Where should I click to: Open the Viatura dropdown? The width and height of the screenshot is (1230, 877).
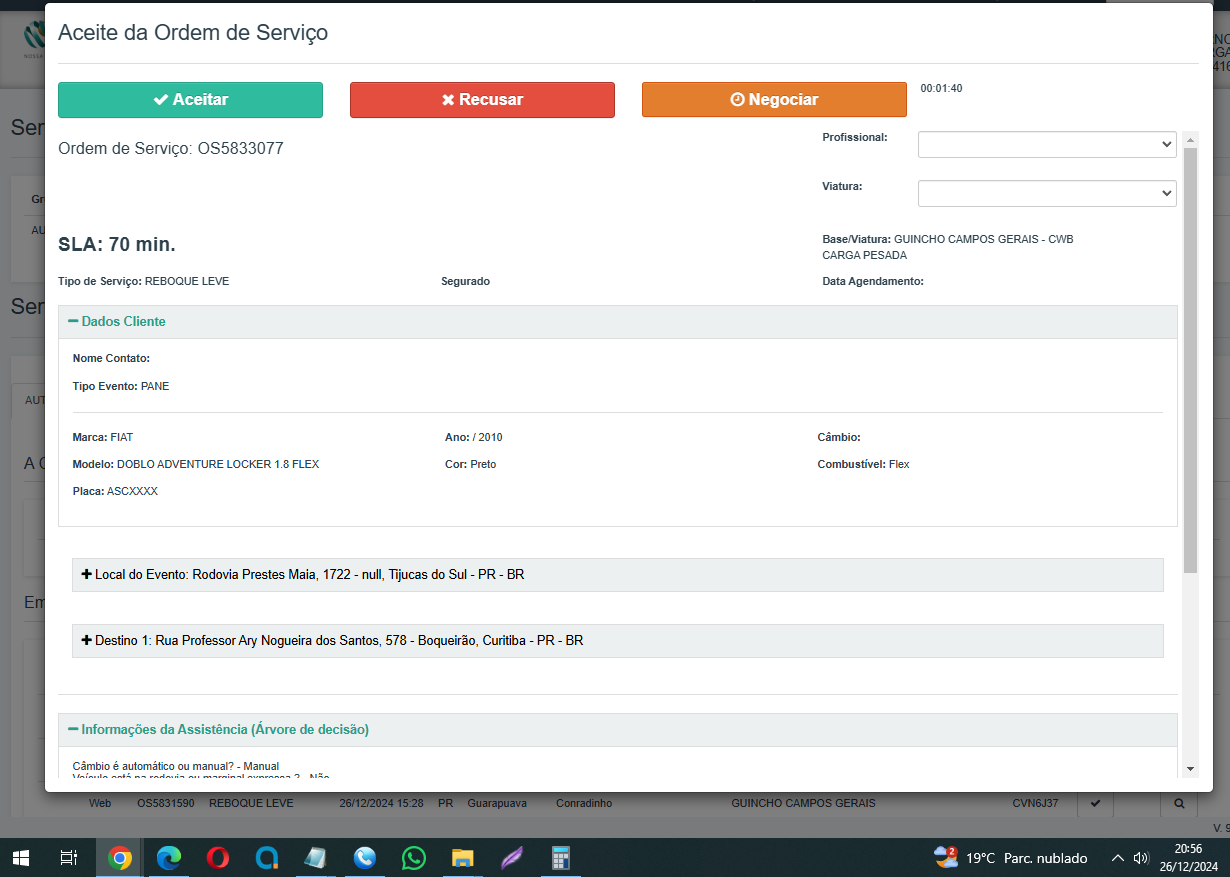click(1047, 193)
